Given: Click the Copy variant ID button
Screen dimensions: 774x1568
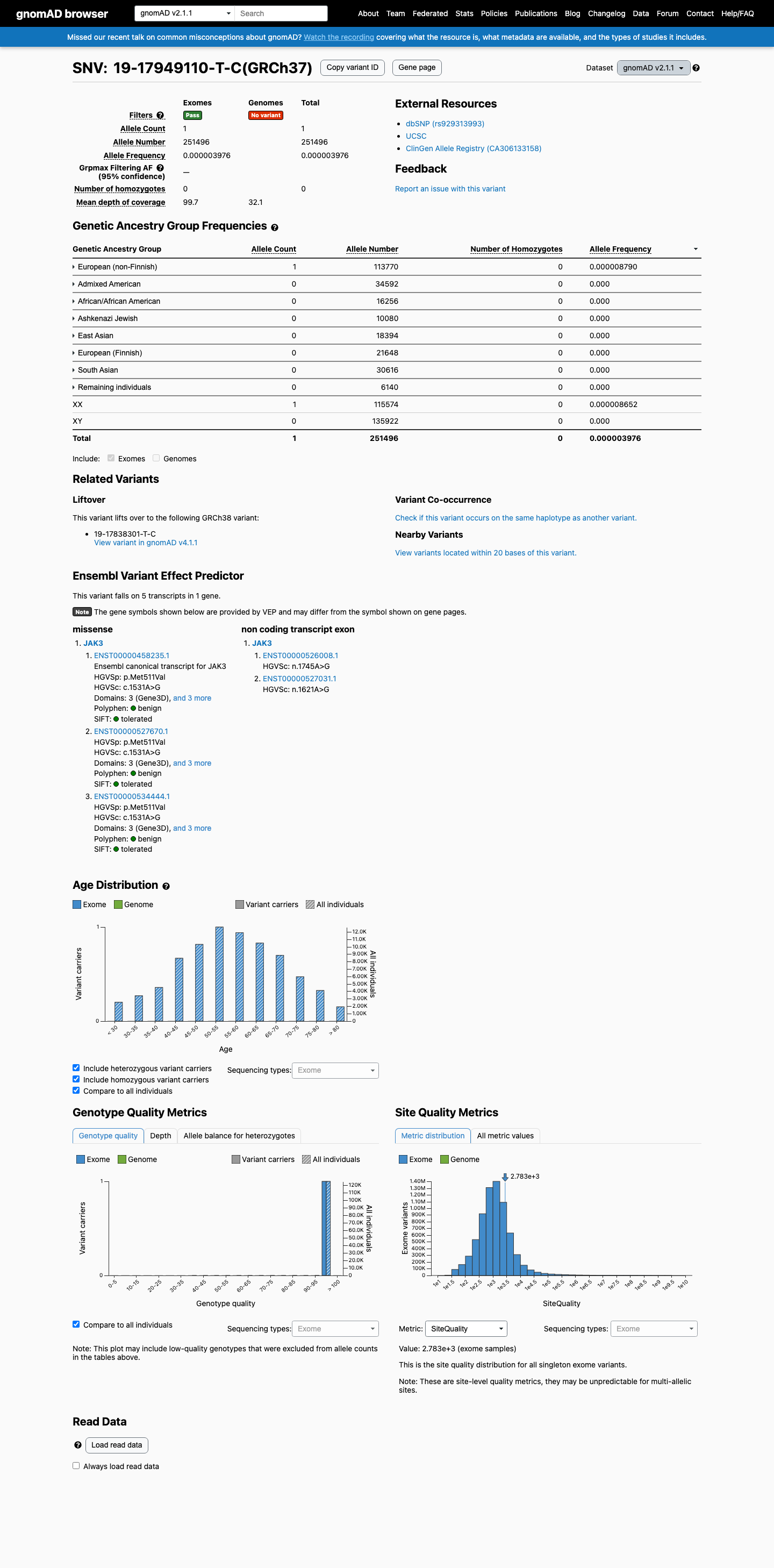Looking at the screenshot, I should pos(352,68).
